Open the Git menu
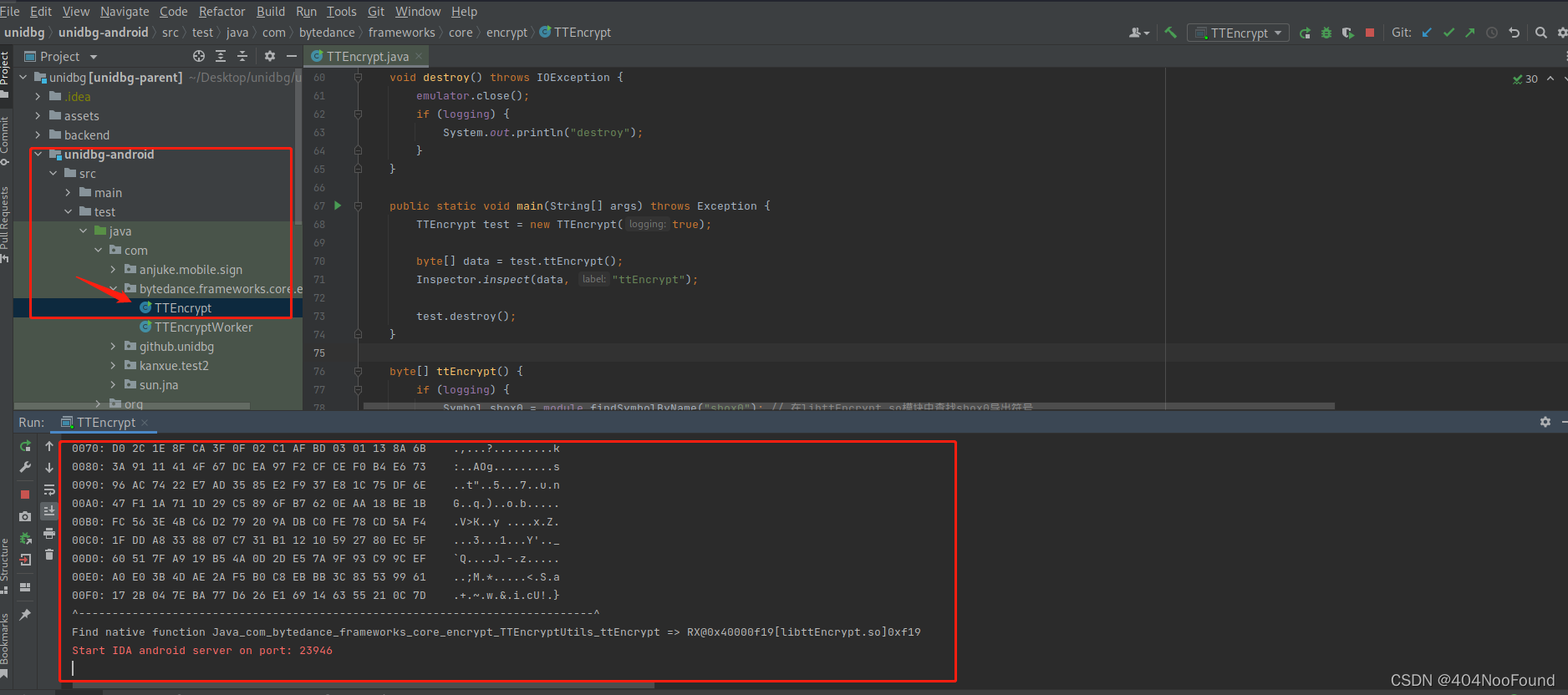The image size is (1568, 695). pos(376,12)
